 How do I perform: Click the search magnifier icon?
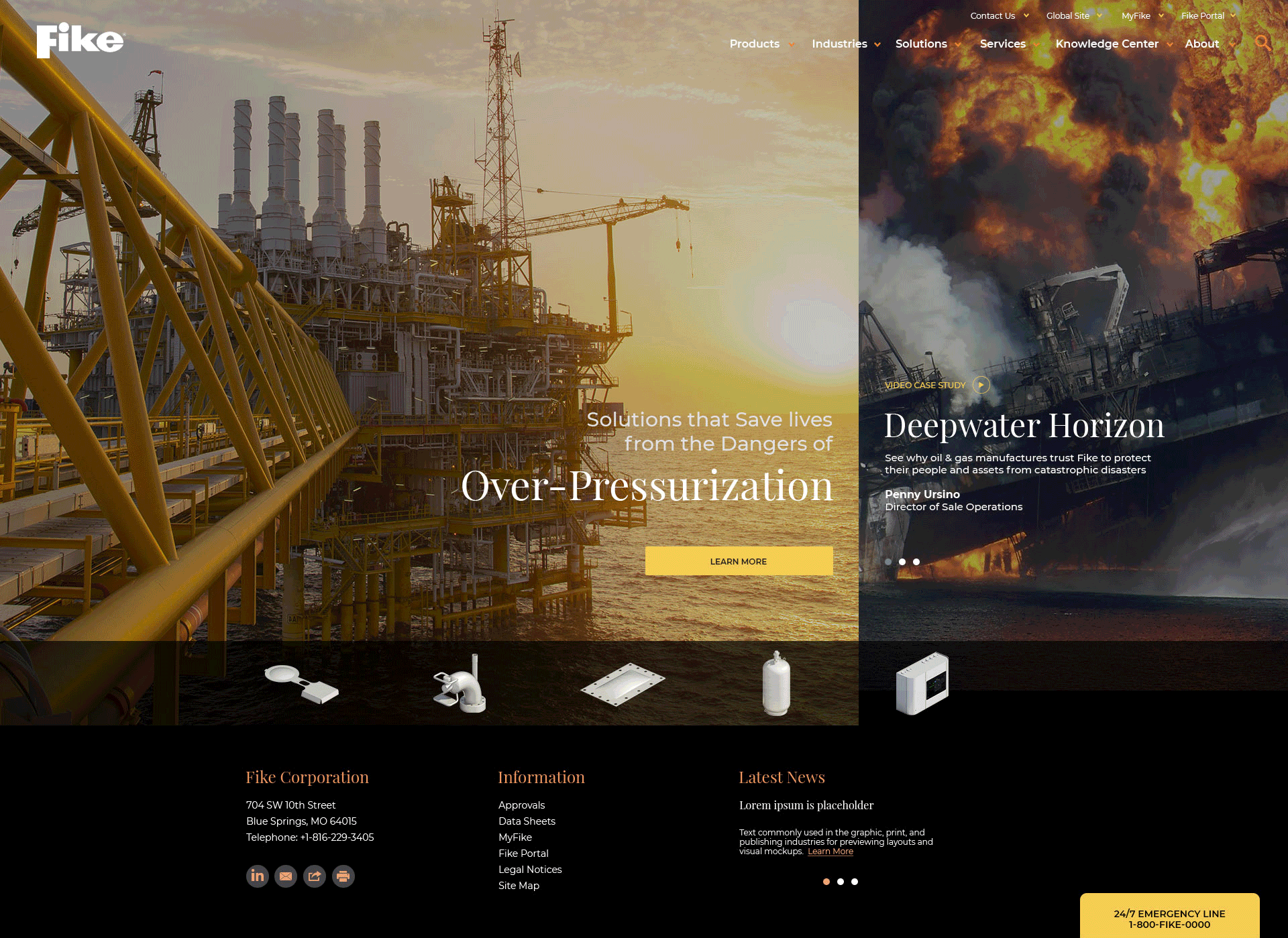[1263, 44]
